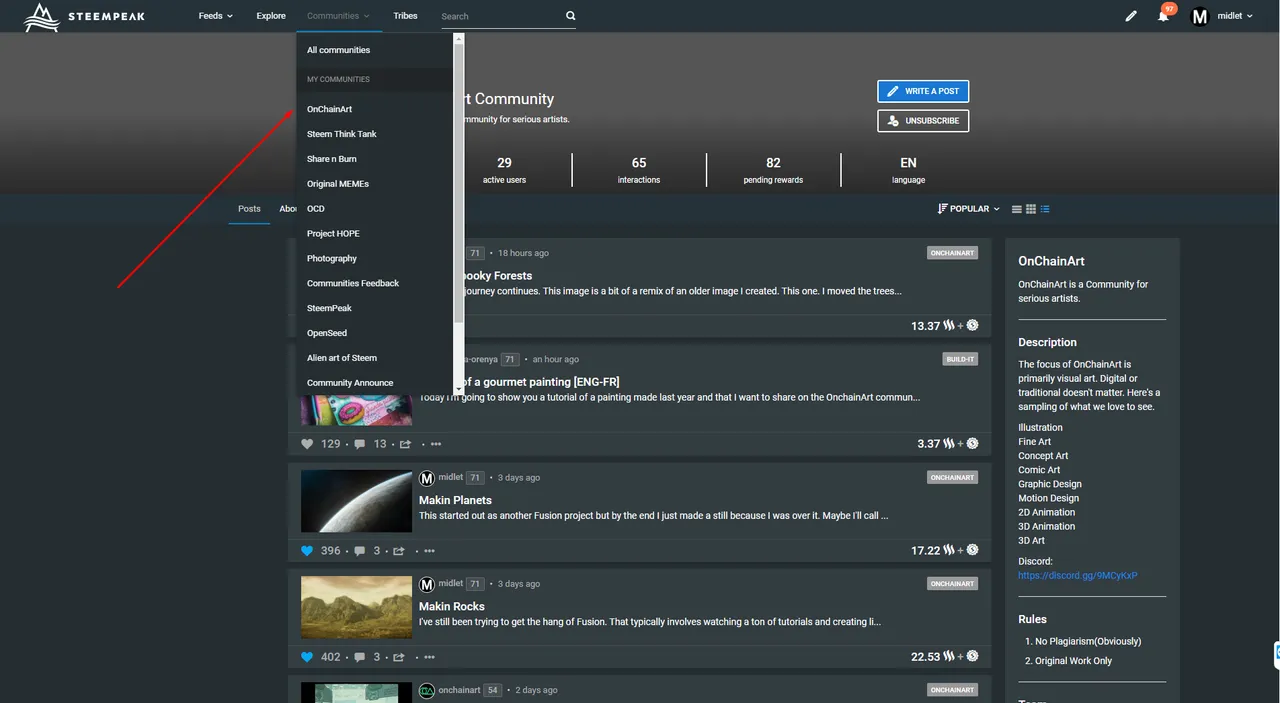Open the Explore menu item
Image resolution: width=1280 pixels, height=703 pixels.
[x=271, y=16]
